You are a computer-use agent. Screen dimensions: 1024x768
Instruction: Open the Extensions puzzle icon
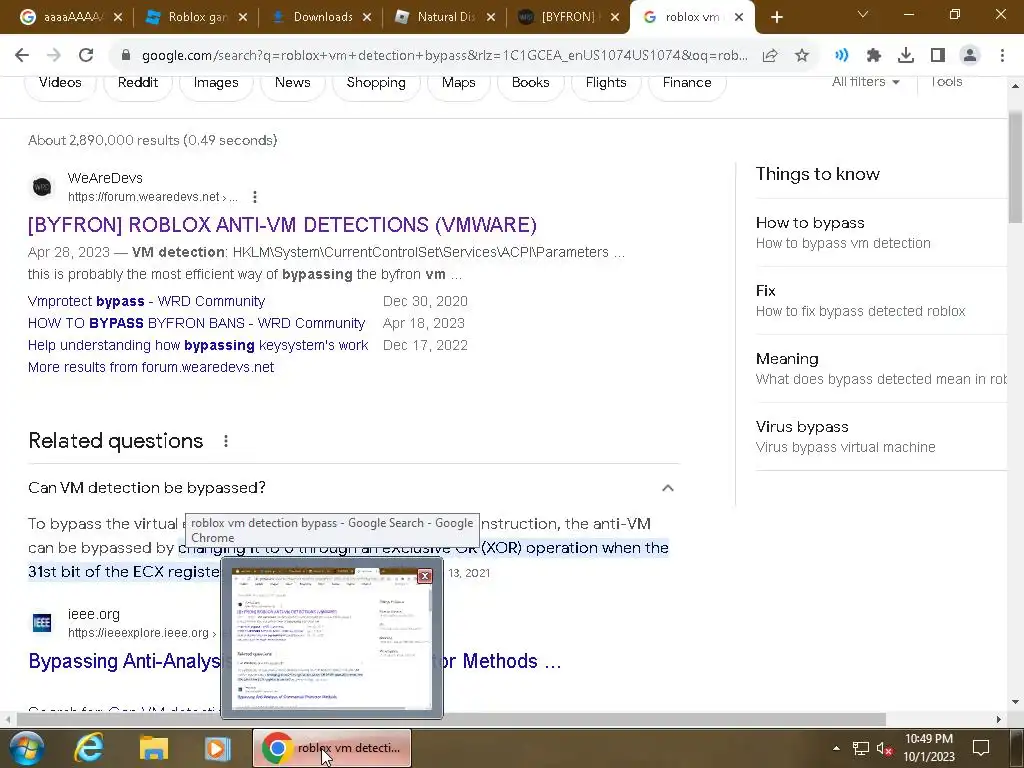874,56
